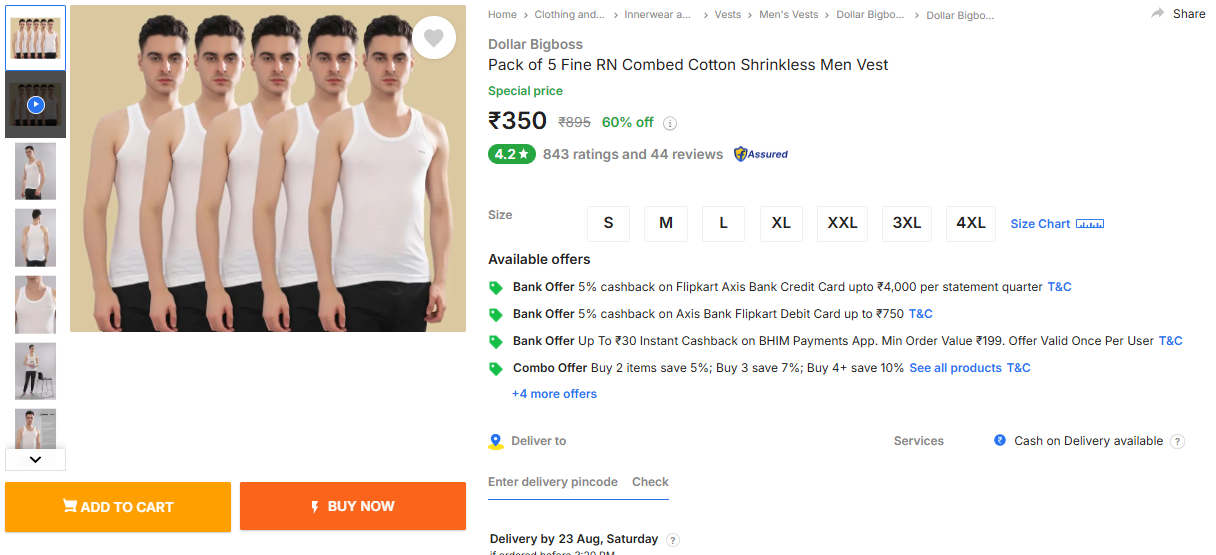Add product to wishlist heart icon

[433, 38]
